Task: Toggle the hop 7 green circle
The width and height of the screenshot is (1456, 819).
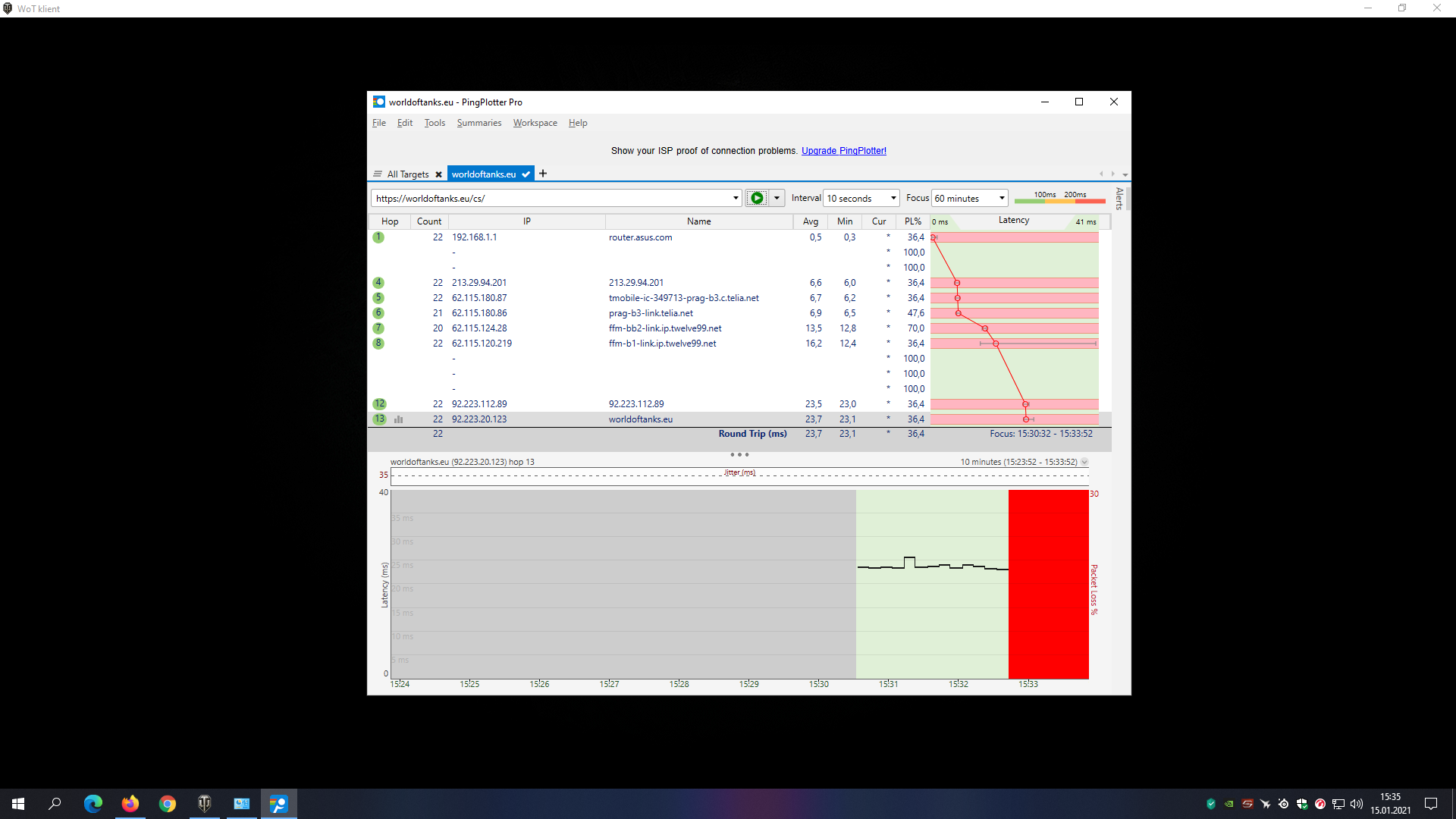Action: 378,328
